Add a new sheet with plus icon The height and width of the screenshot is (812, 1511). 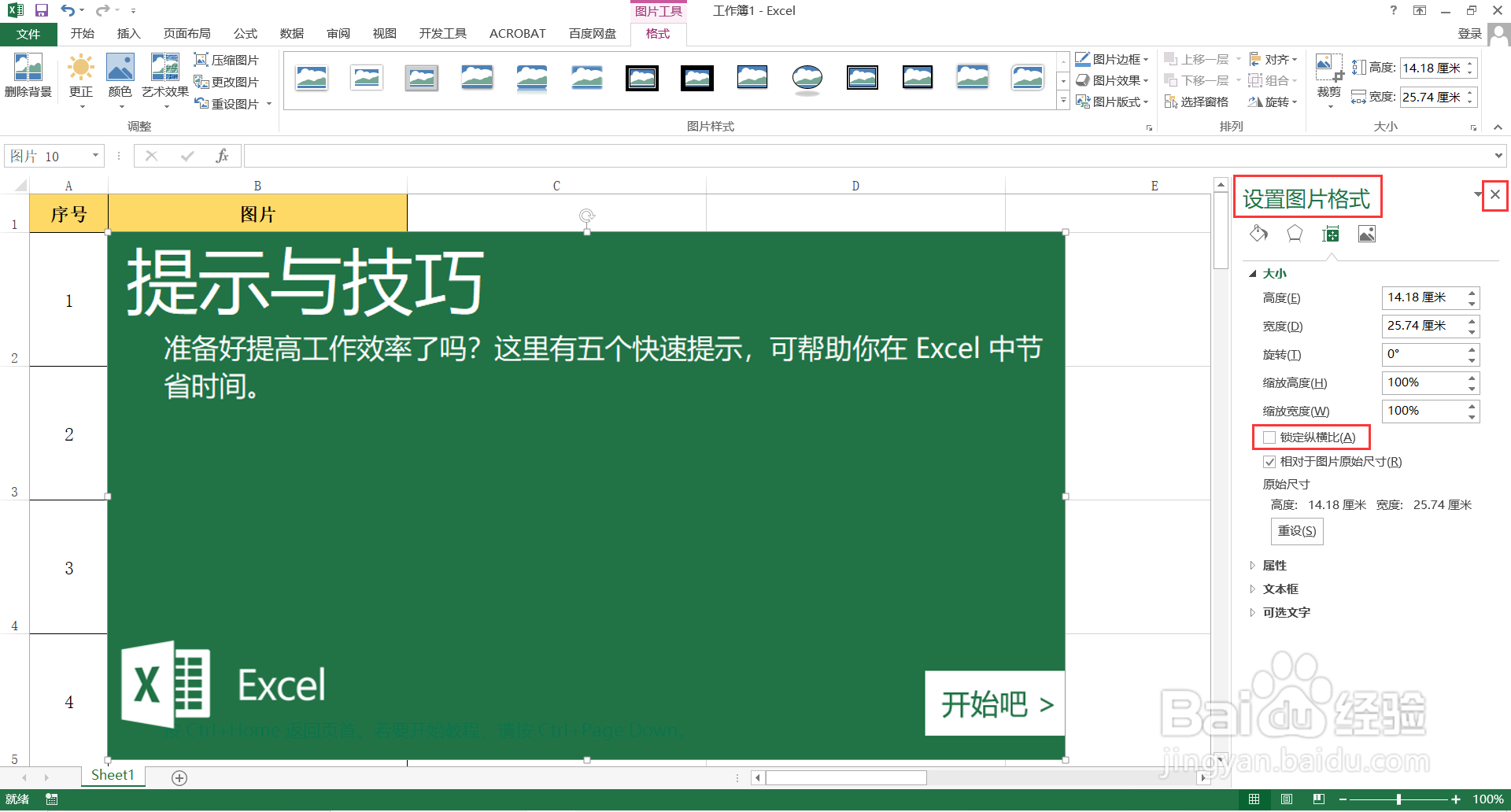point(179,778)
